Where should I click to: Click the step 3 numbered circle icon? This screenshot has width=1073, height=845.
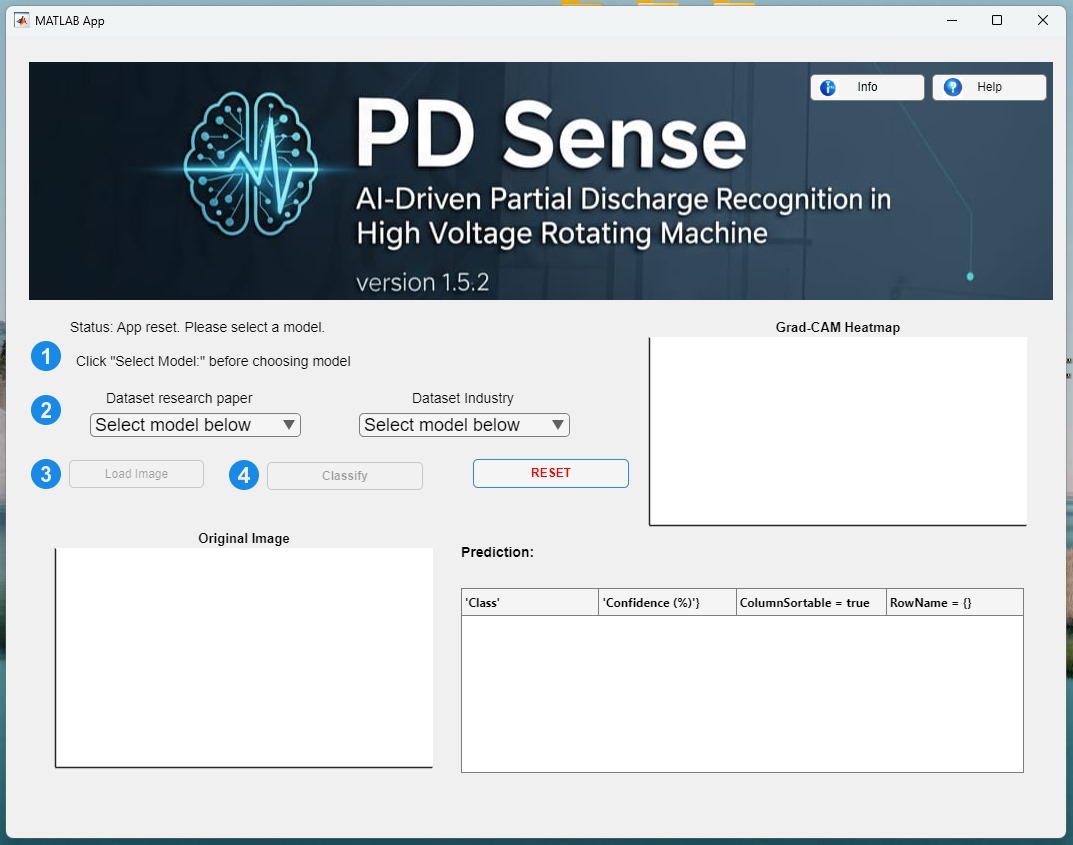click(46, 474)
